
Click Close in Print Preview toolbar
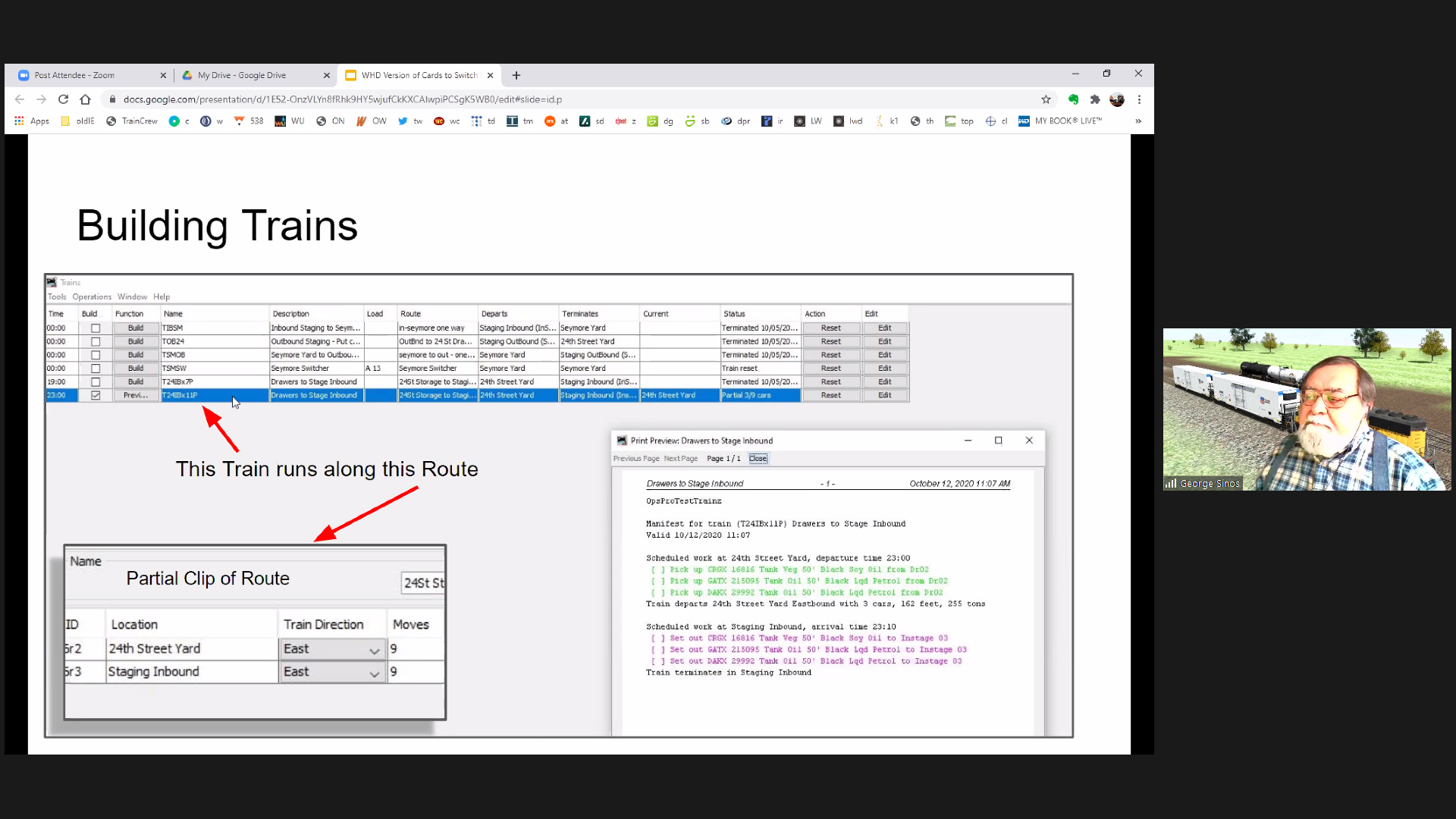(758, 459)
